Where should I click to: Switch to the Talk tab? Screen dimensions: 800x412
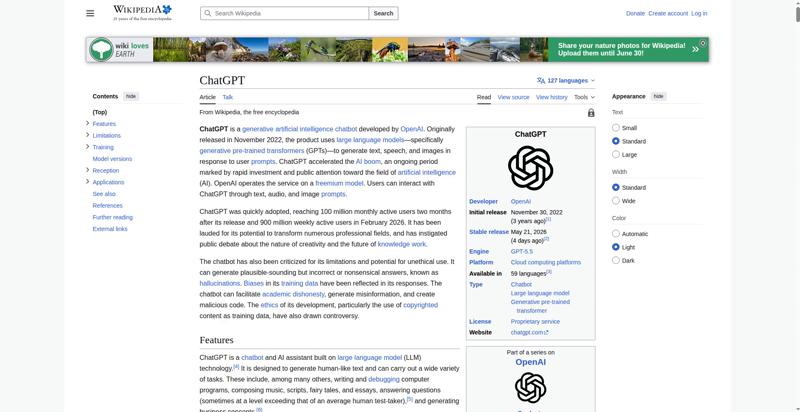pyautogui.click(x=228, y=97)
